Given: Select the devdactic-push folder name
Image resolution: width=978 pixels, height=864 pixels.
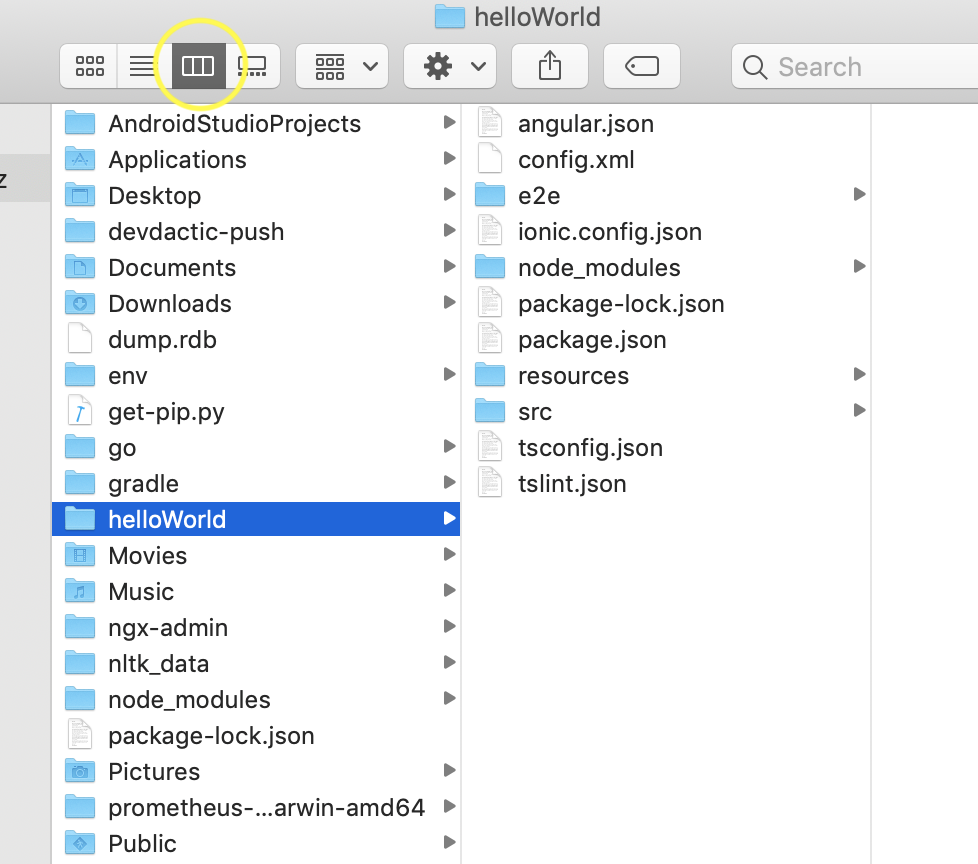Looking at the screenshot, I should [196, 231].
